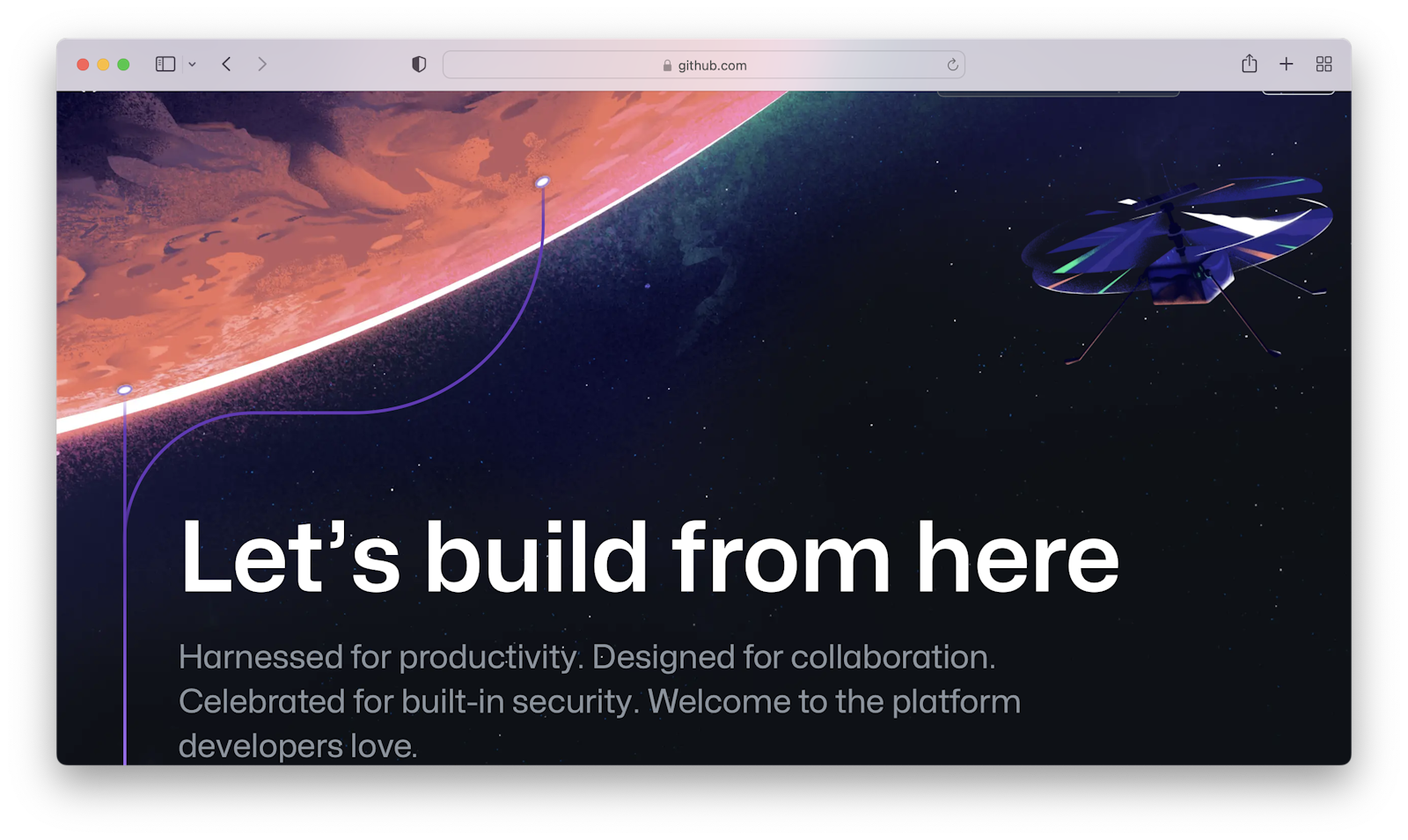Click the lock icon beside github.com
Viewport: 1408px width, 840px height.
point(667,65)
